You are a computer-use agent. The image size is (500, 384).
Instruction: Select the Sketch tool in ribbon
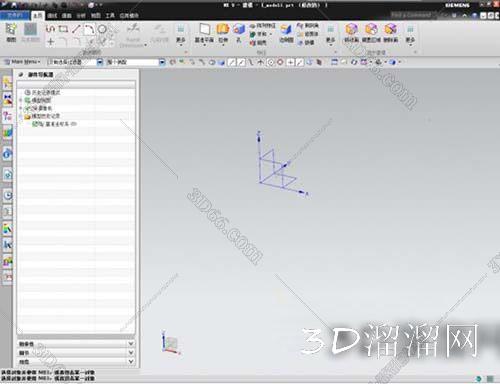pos(11,32)
